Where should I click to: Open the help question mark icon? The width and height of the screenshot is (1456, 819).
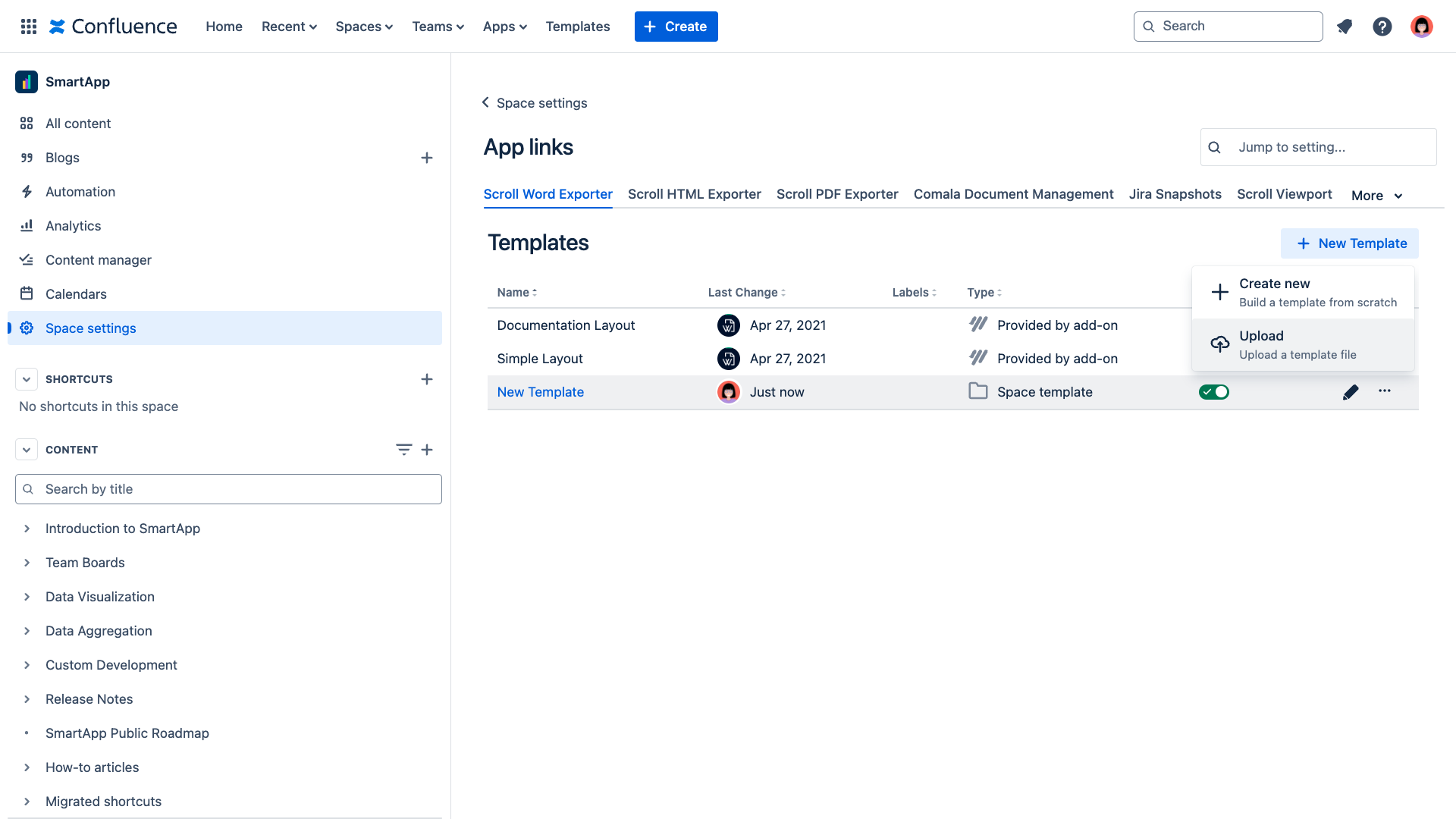click(x=1382, y=27)
